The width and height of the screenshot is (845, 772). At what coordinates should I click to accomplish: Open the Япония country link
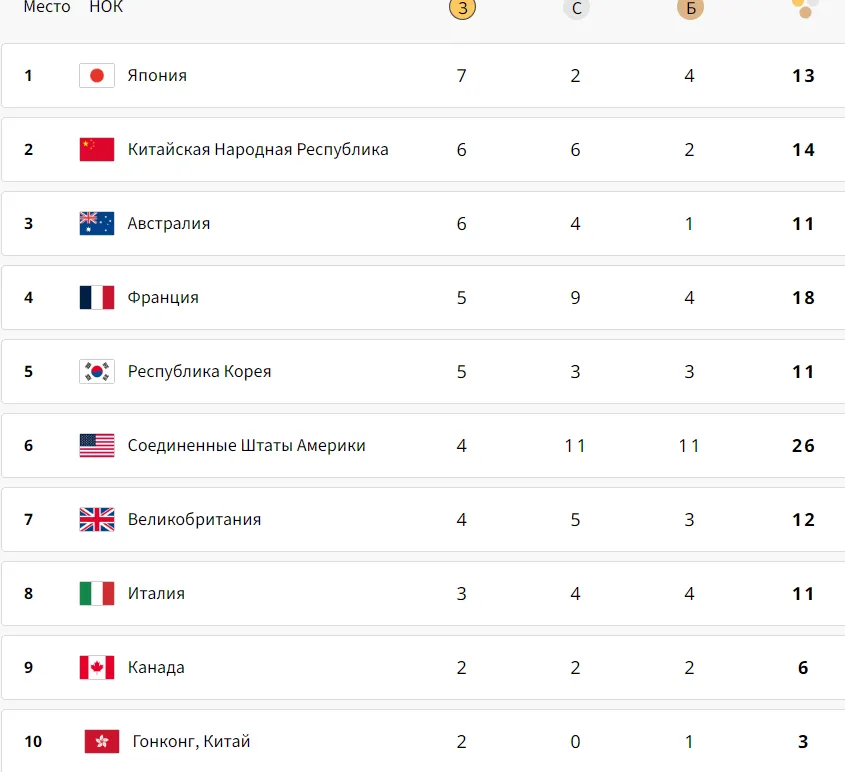click(x=157, y=75)
